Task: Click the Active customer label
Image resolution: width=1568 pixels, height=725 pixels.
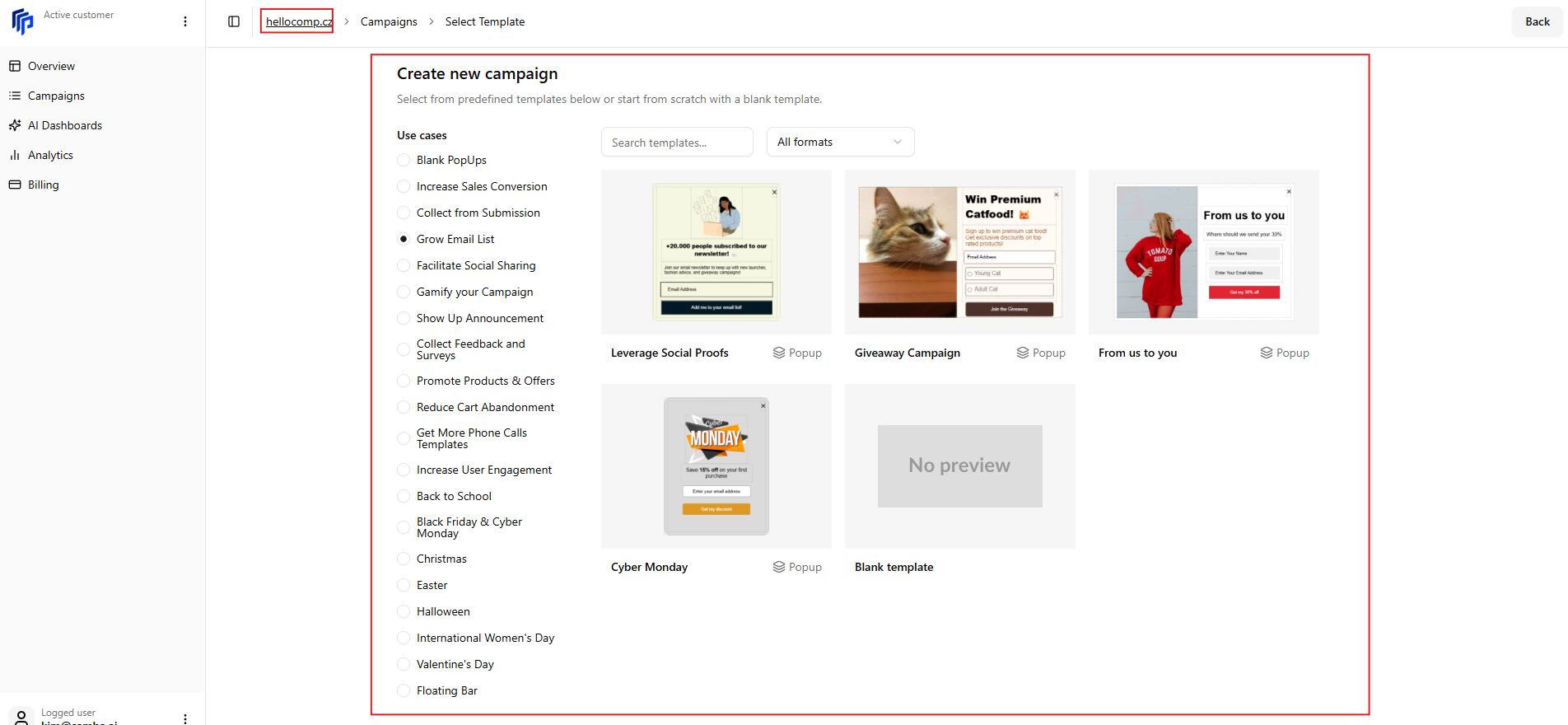Action: point(78,15)
